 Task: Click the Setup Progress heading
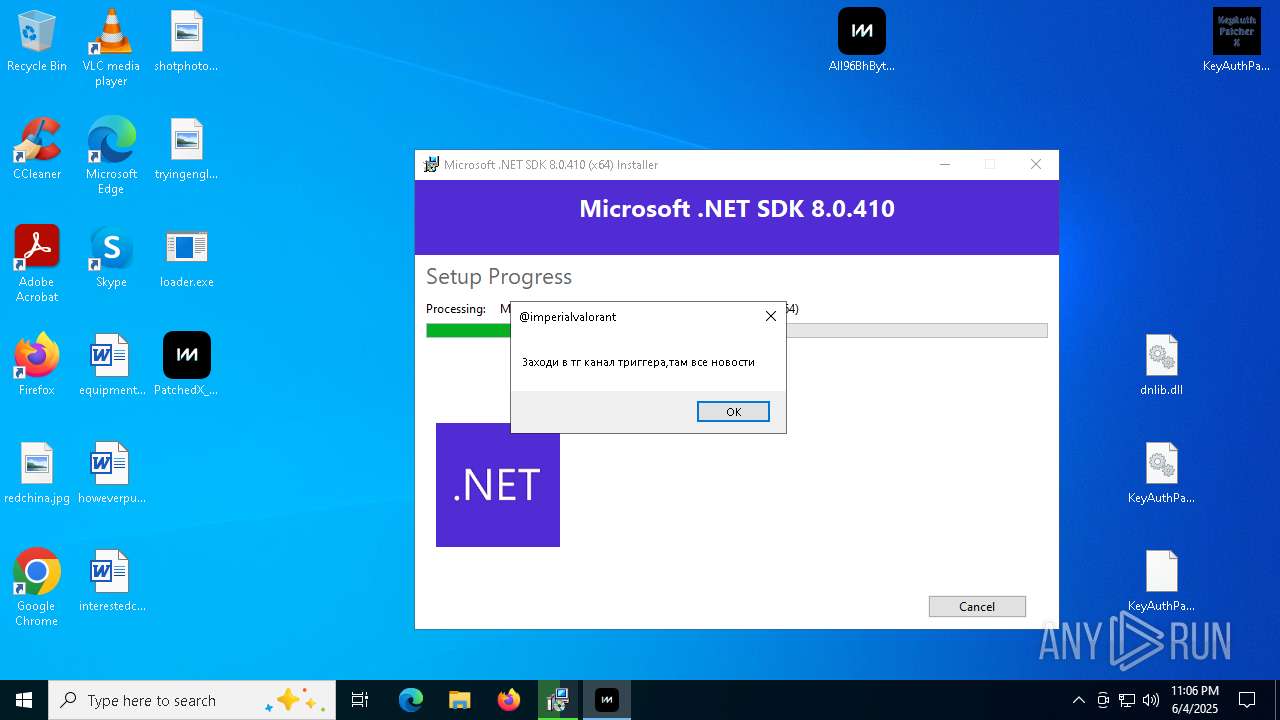click(x=499, y=277)
